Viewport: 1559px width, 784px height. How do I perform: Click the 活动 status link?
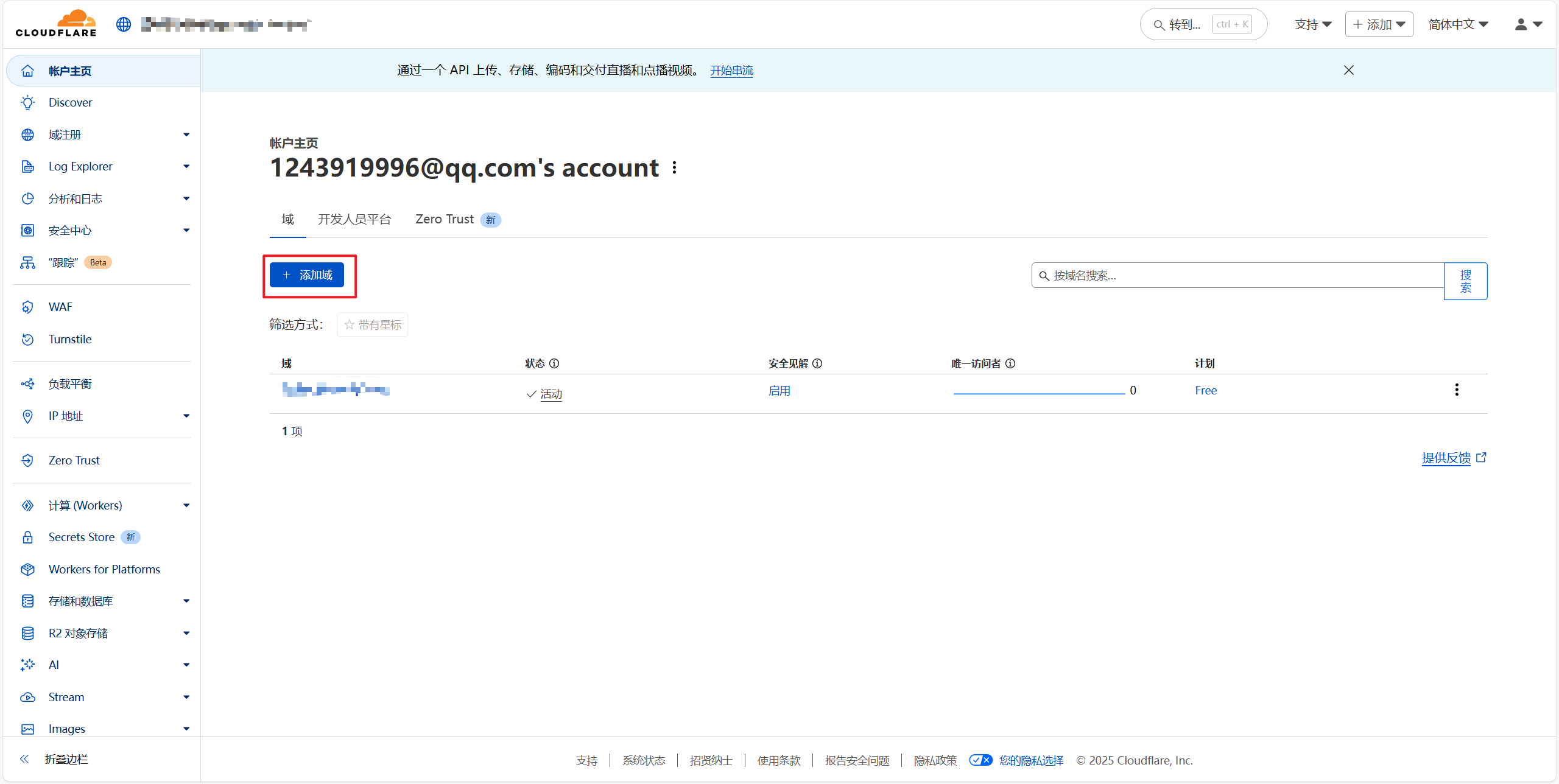pos(551,394)
